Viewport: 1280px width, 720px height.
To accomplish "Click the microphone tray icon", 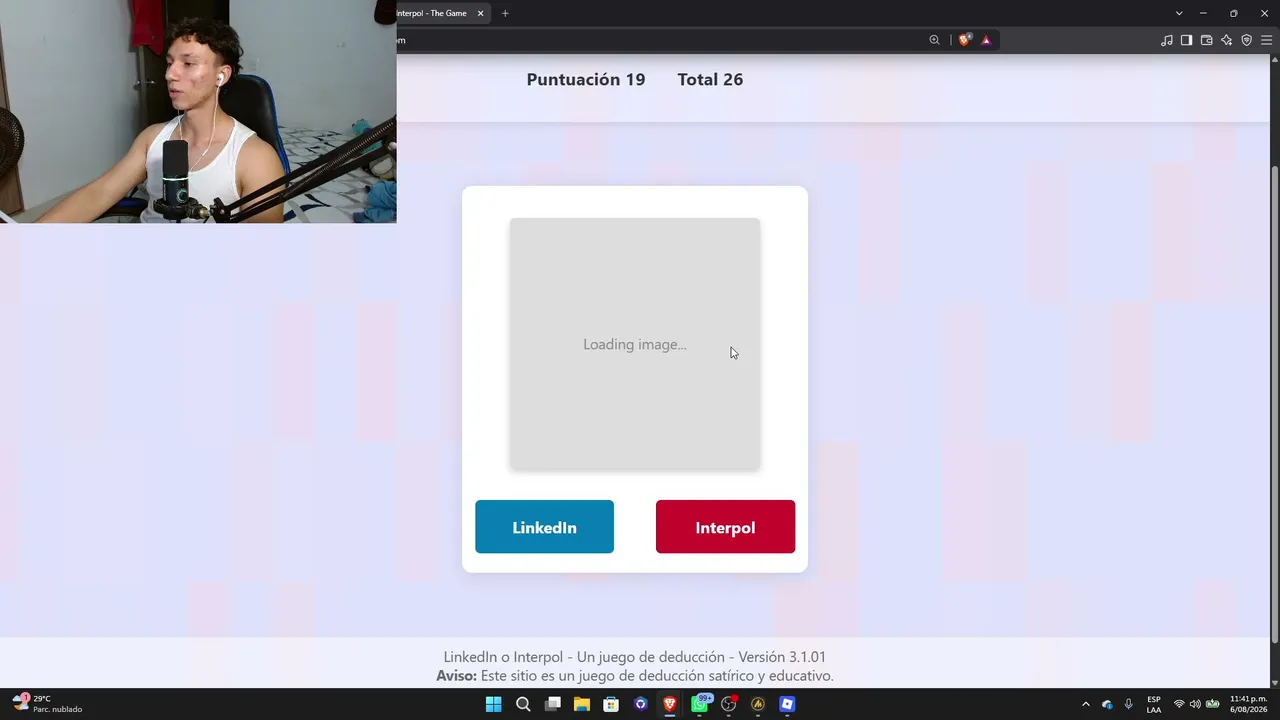I will click(1129, 704).
